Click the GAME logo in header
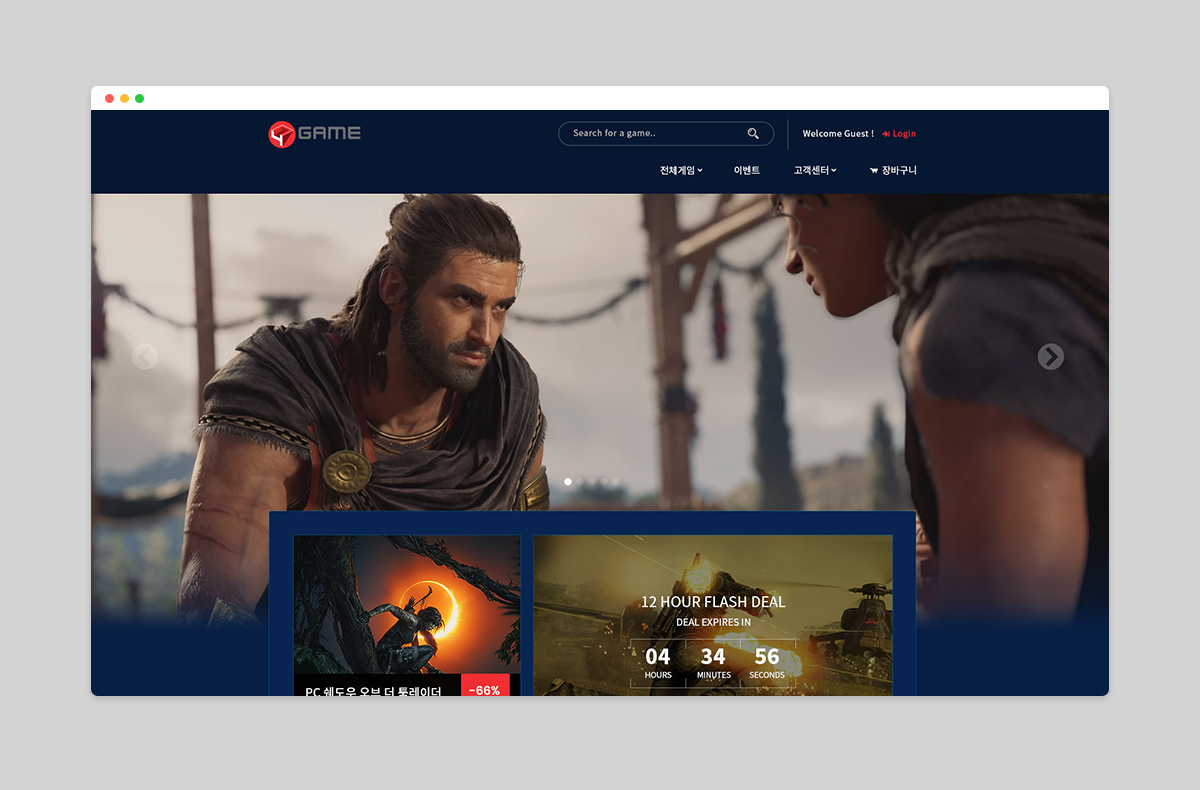 pos(315,133)
